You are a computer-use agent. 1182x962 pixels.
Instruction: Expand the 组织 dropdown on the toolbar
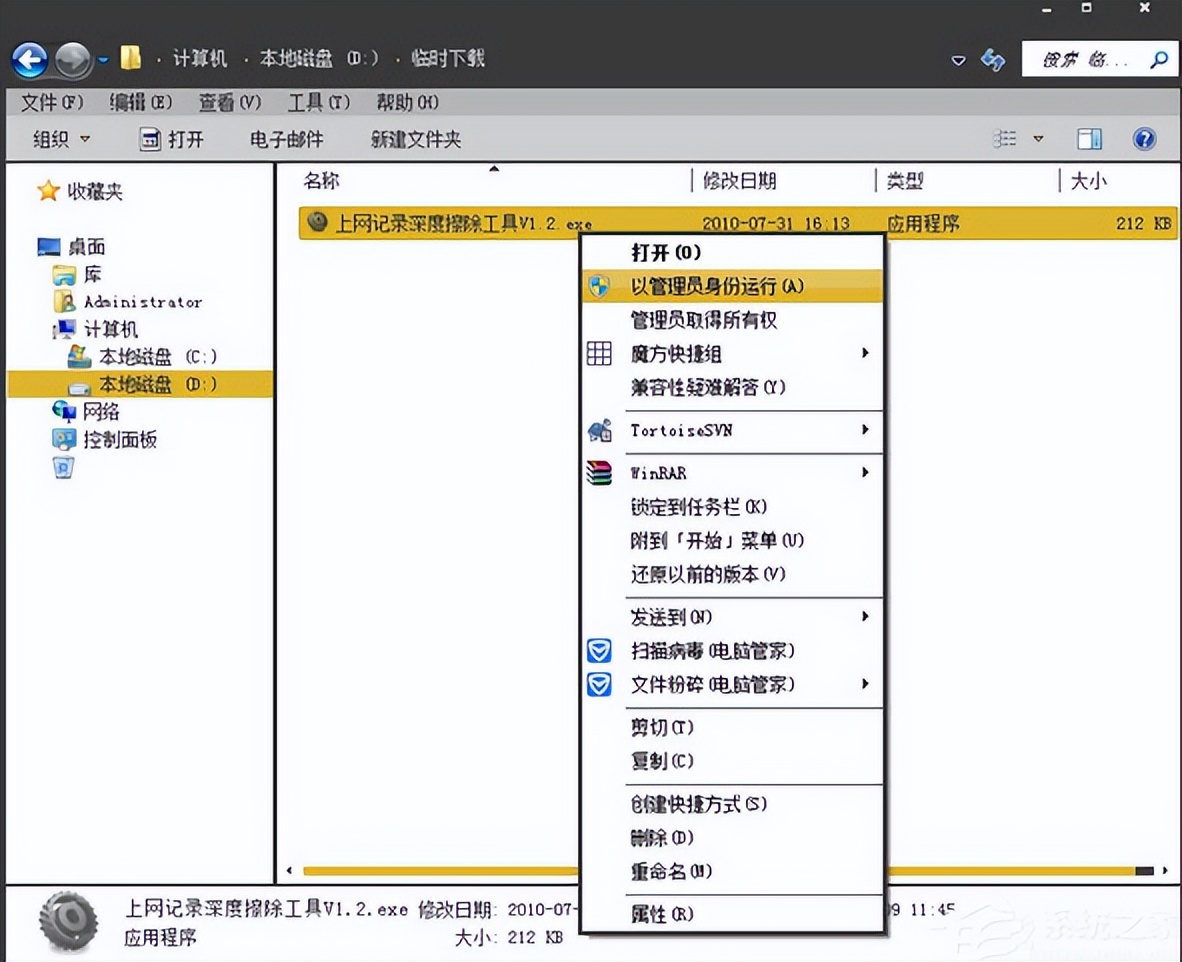point(60,139)
